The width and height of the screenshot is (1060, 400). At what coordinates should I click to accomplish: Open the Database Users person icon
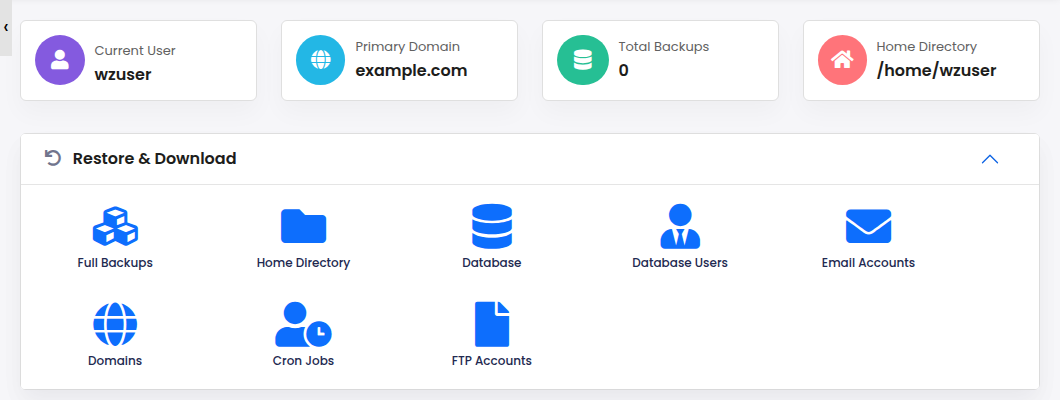[680, 226]
